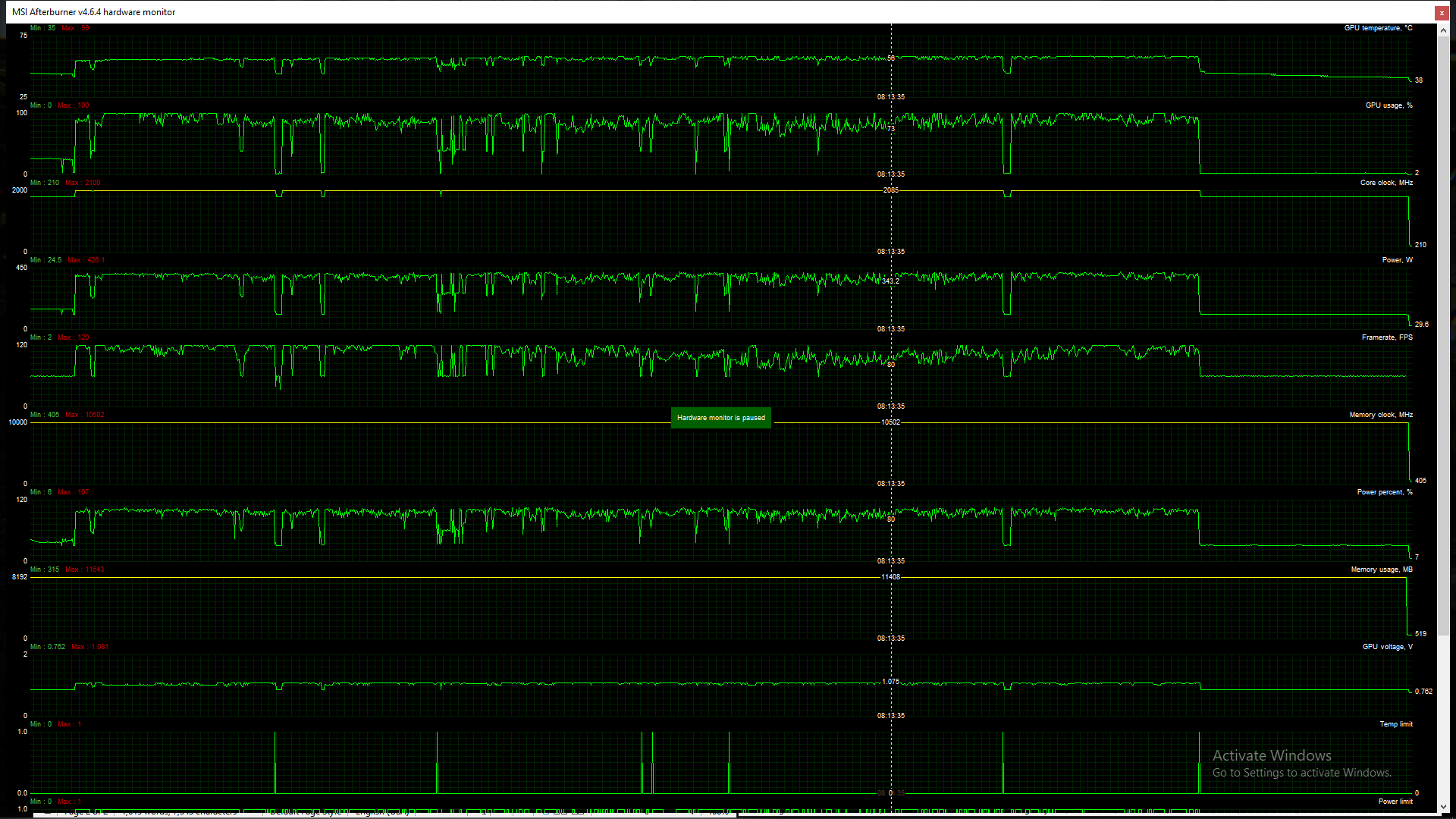Click the 'Hardware monitor is paused' tooltip

pyautogui.click(x=720, y=418)
